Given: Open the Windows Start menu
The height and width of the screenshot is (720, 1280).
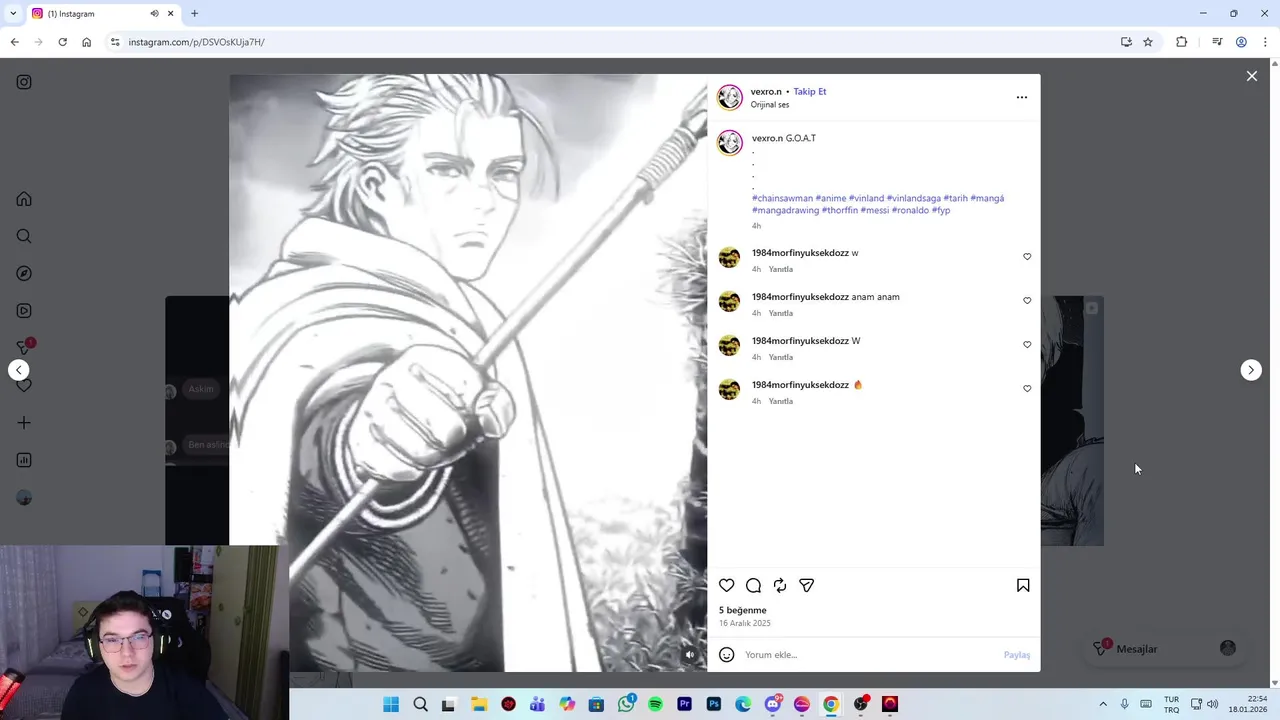Looking at the screenshot, I should 391,704.
